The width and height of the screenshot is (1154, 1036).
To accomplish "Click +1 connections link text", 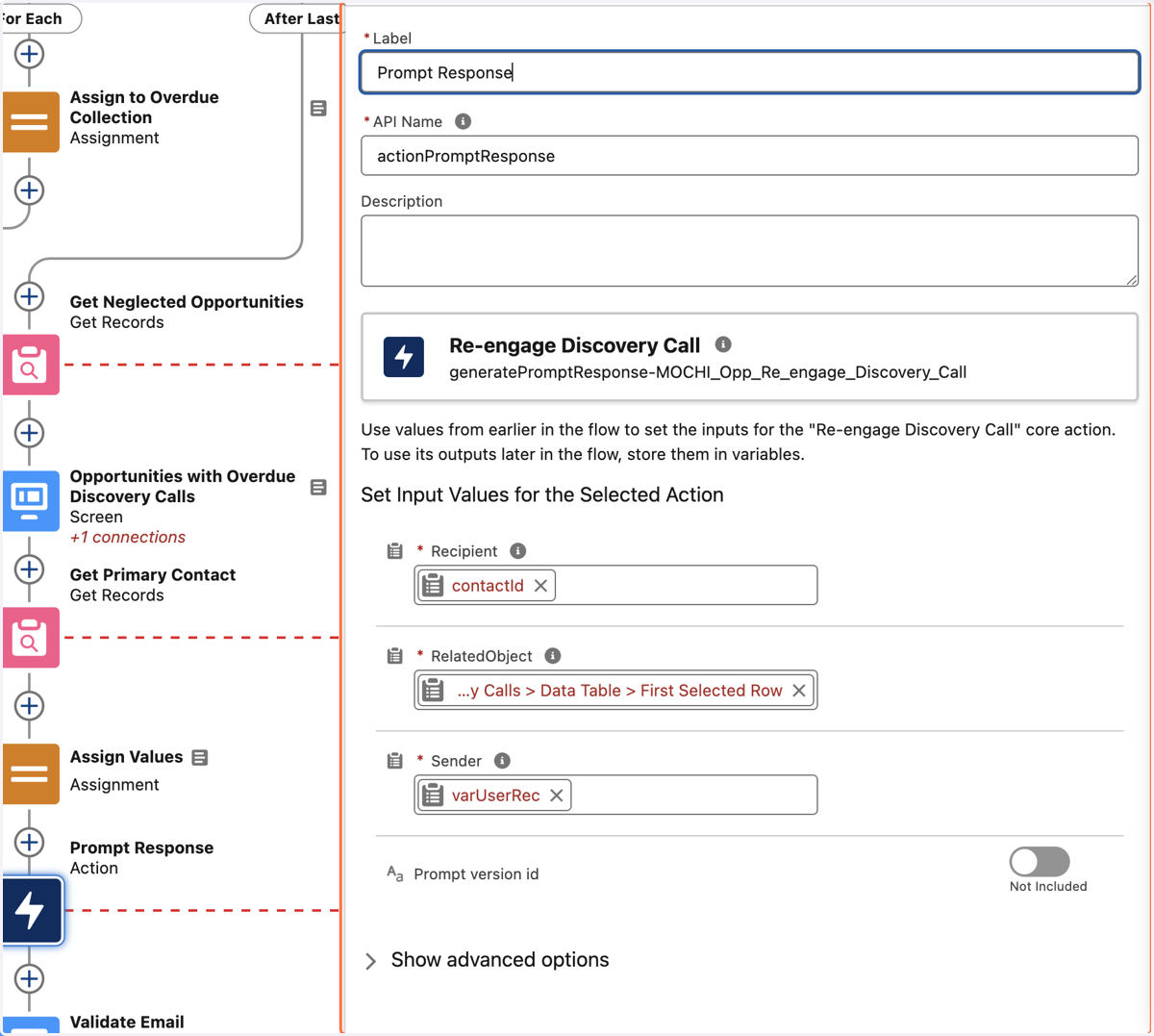I will (x=128, y=537).
